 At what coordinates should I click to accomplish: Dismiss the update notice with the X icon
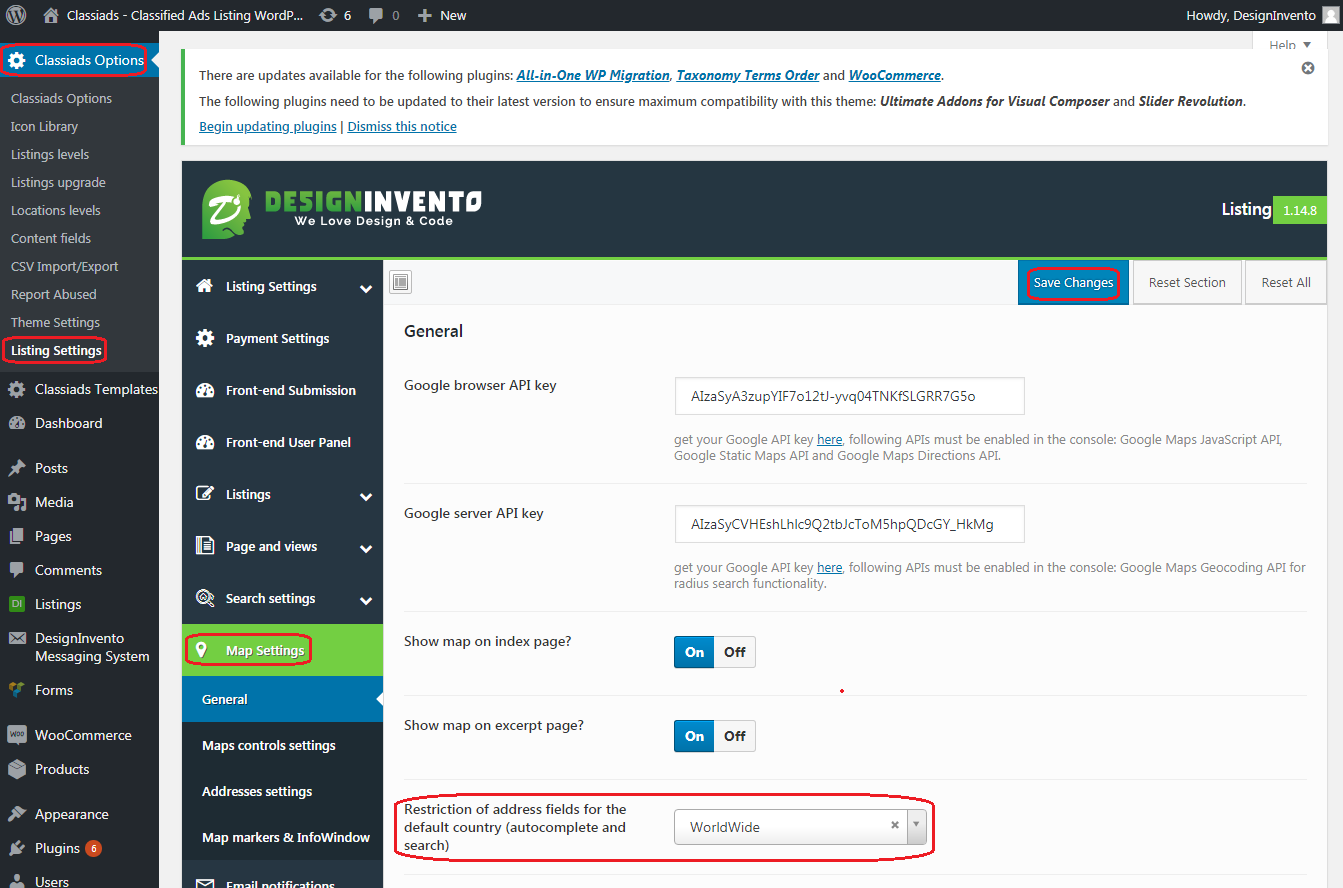[1307, 68]
